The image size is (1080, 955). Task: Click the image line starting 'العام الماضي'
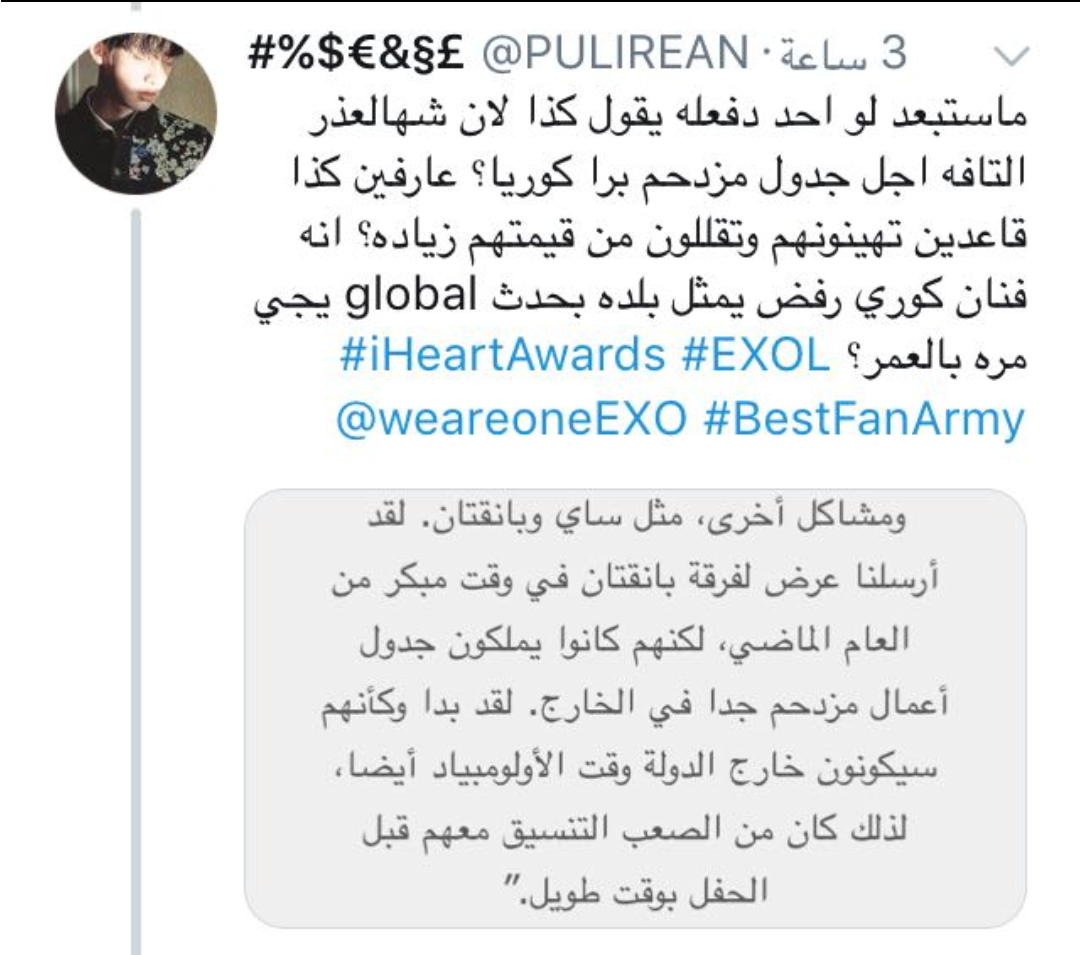coord(634,642)
